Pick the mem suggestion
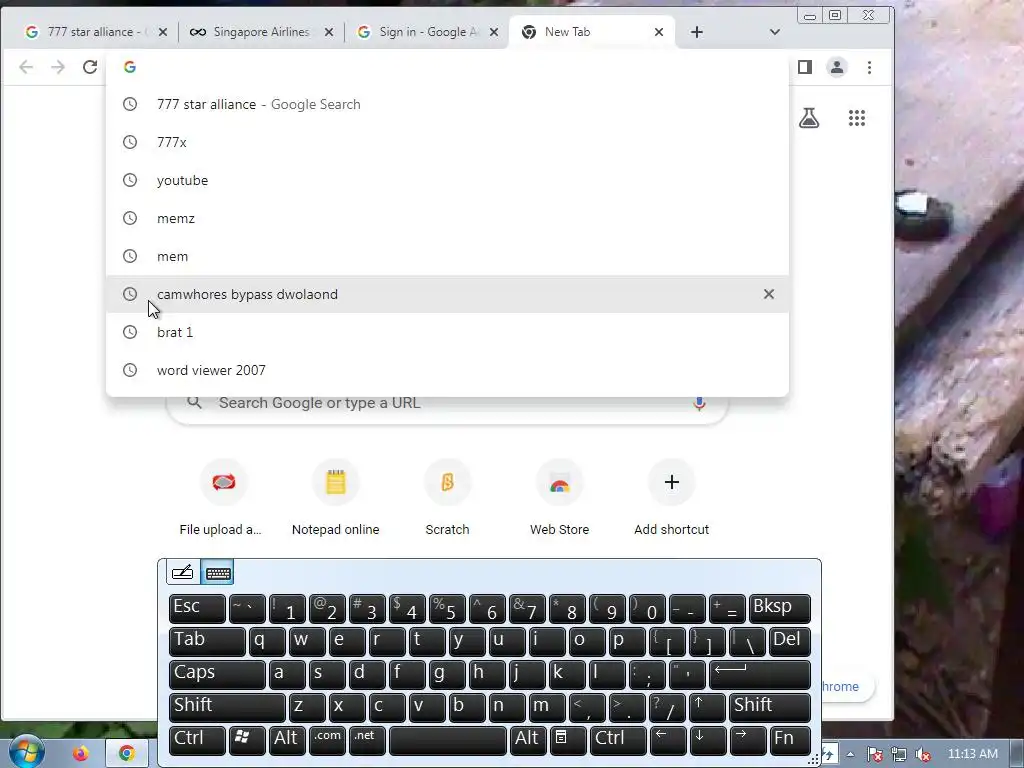This screenshot has height=768, width=1024. 447,256
